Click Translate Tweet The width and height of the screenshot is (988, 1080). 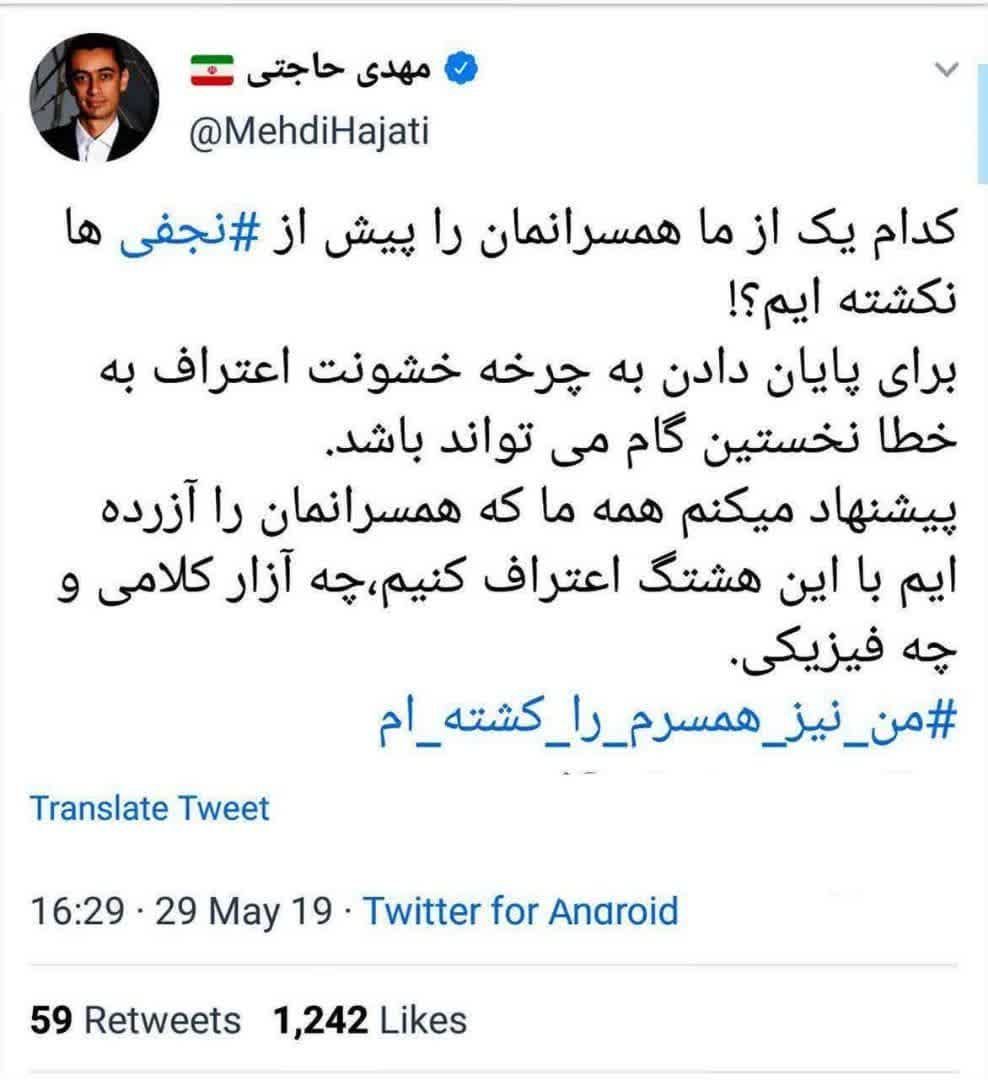tap(150, 807)
